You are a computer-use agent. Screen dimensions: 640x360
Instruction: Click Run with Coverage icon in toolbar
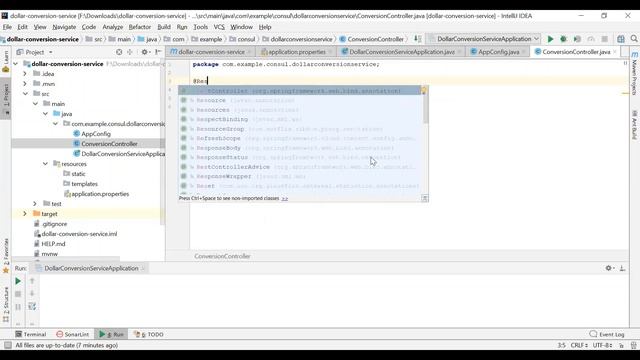[x=577, y=39]
